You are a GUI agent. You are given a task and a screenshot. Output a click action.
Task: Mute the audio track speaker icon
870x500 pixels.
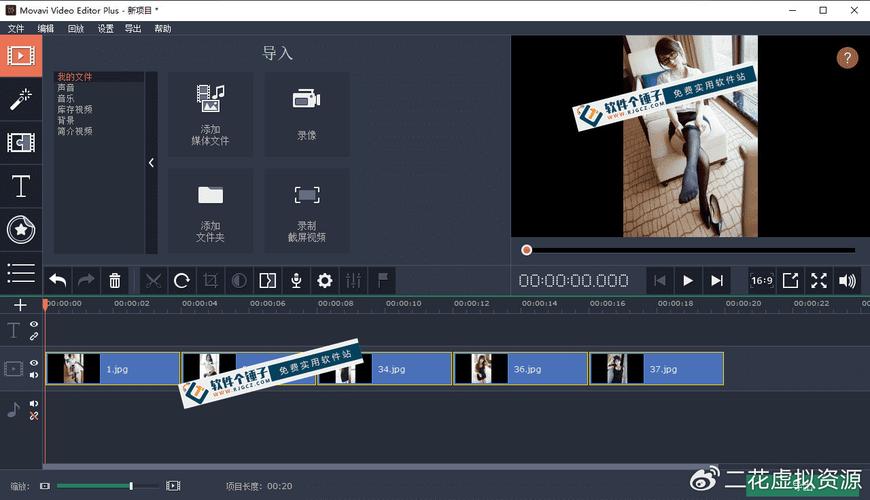[34, 403]
